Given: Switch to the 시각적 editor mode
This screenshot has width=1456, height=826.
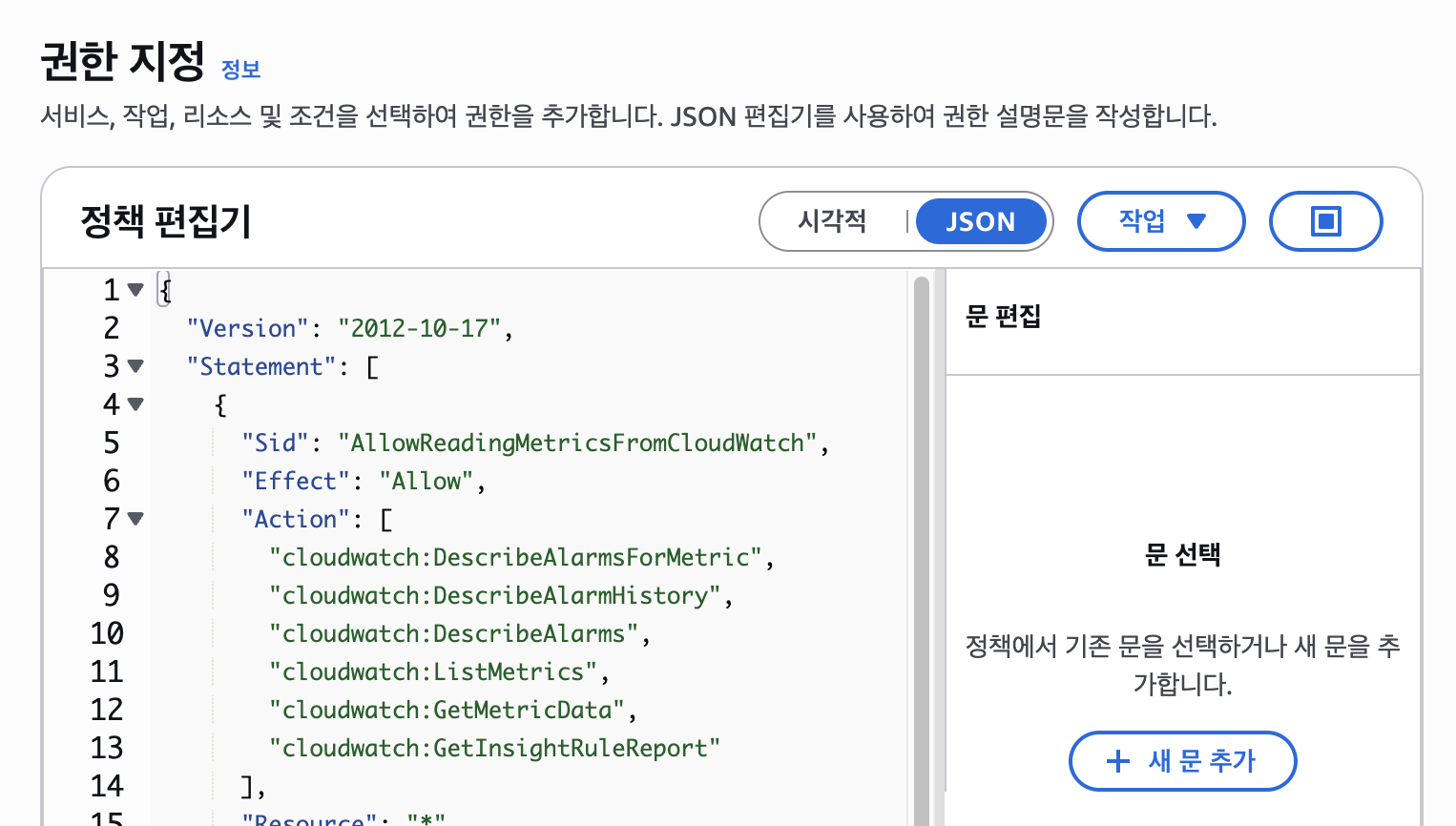Looking at the screenshot, I should (x=832, y=221).
